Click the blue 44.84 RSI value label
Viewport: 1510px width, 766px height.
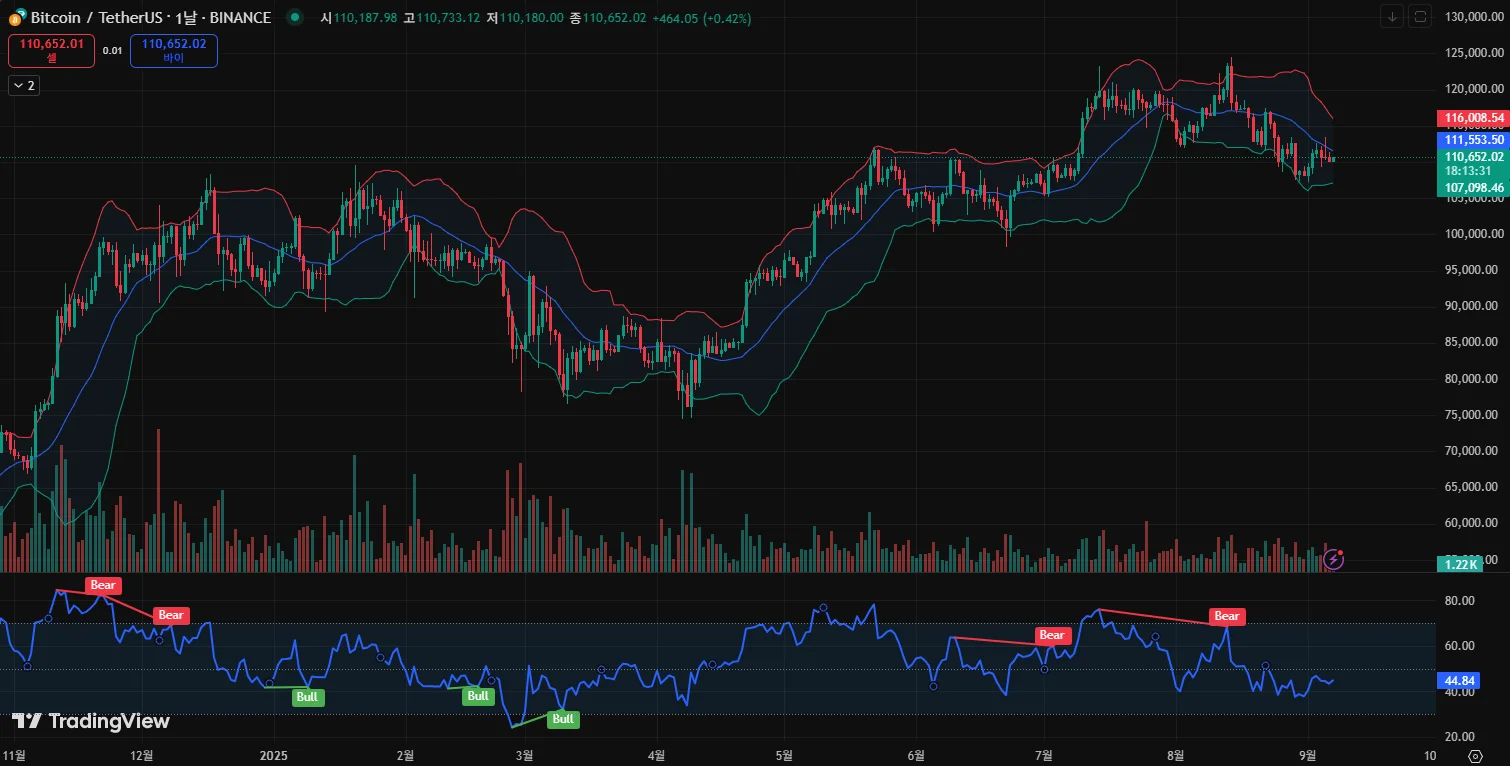[x=1458, y=681]
